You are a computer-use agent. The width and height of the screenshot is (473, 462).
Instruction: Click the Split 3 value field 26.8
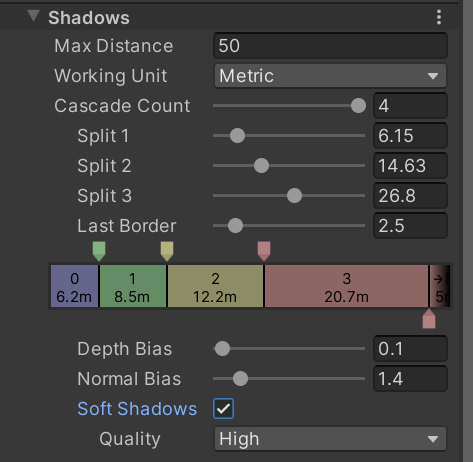click(x=410, y=196)
